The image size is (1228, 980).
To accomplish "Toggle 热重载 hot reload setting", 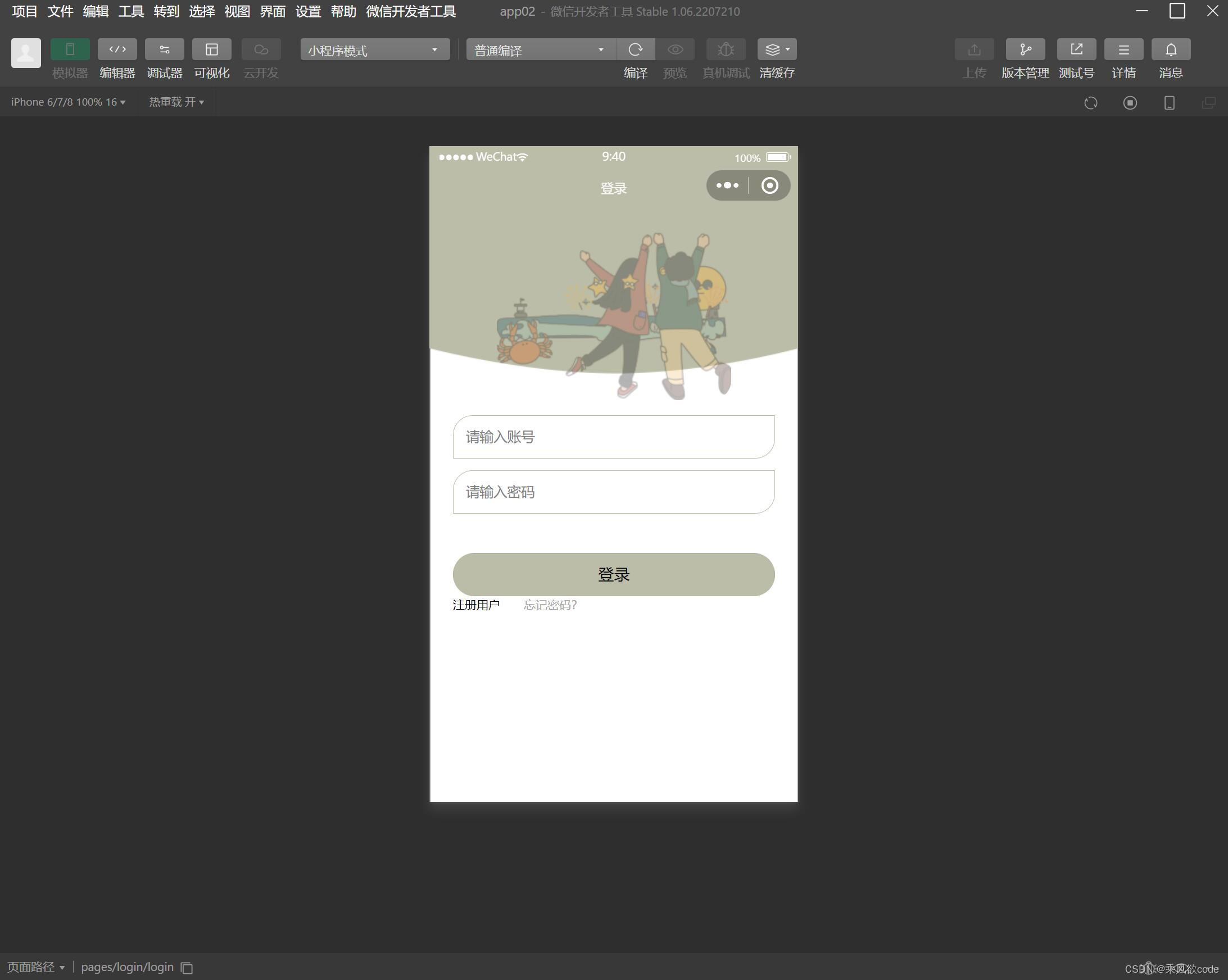I will (175, 102).
